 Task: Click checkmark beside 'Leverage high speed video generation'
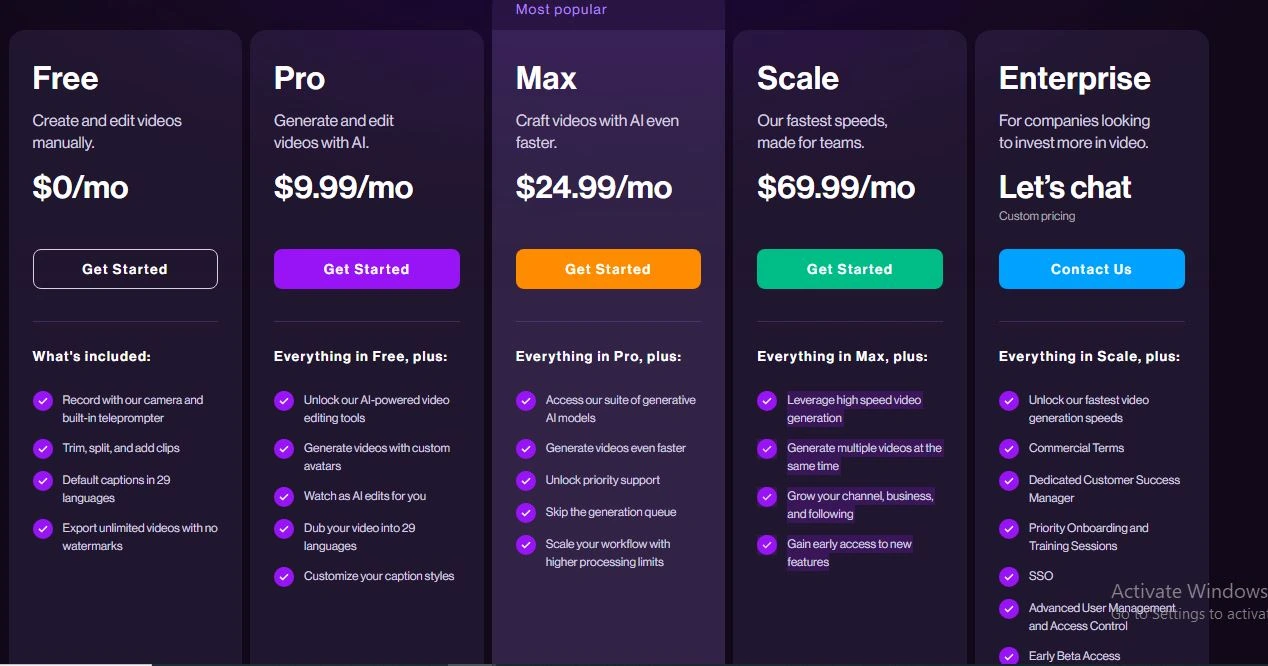[x=767, y=401]
